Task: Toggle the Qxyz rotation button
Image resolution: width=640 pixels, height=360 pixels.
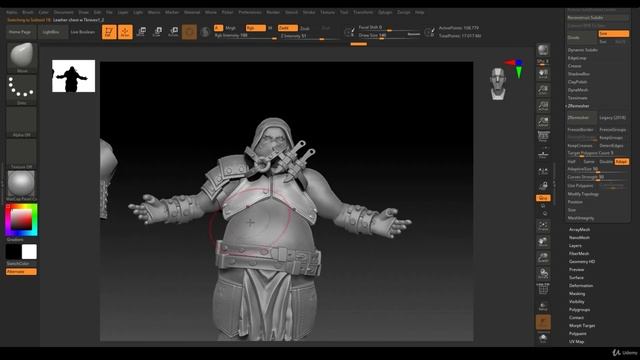Action: click(543, 198)
